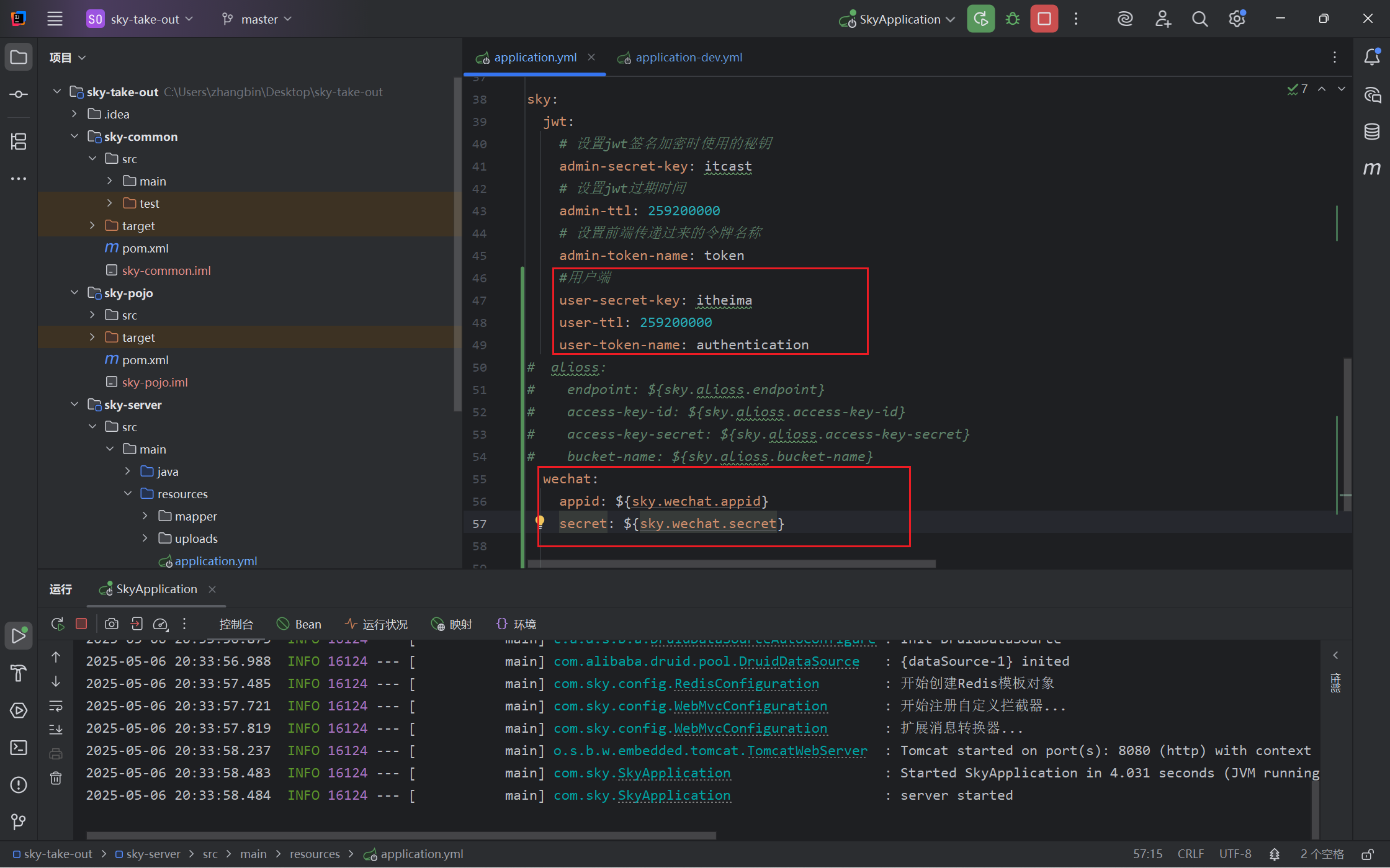The height and width of the screenshot is (868, 1390).
Task: Click TomcatWebServer link in console
Action: (807, 750)
